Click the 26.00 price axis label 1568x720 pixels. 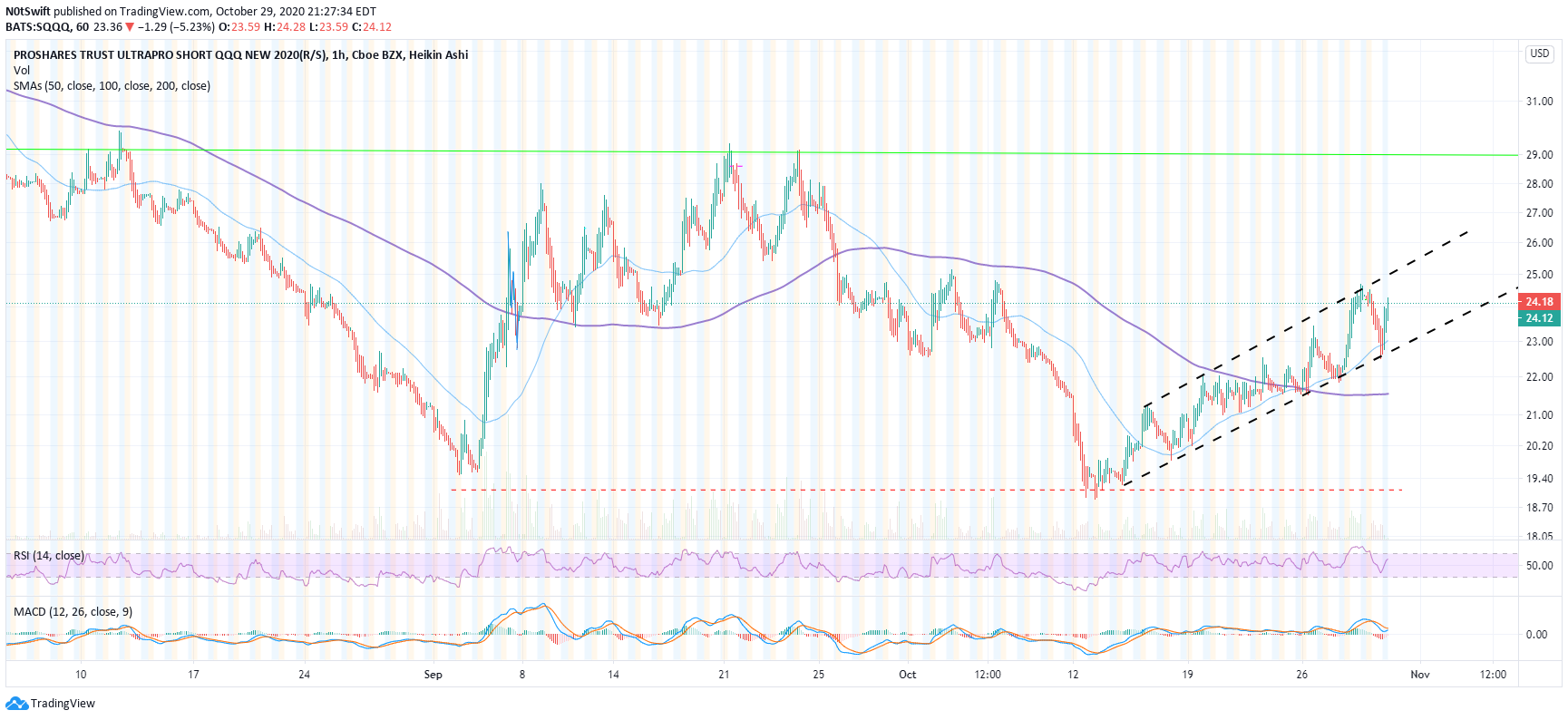click(1539, 243)
